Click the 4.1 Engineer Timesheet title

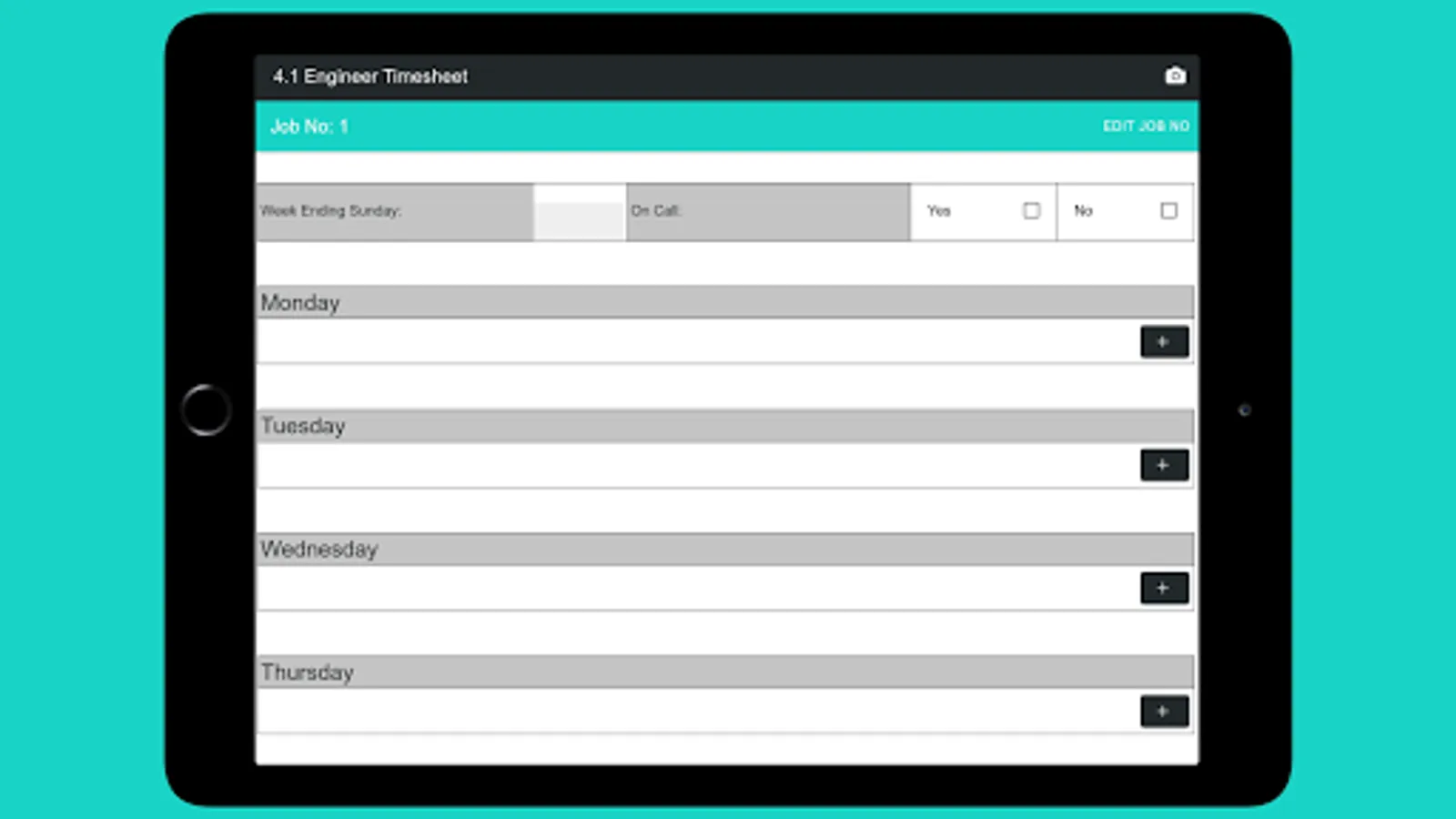(x=370, y=76)
